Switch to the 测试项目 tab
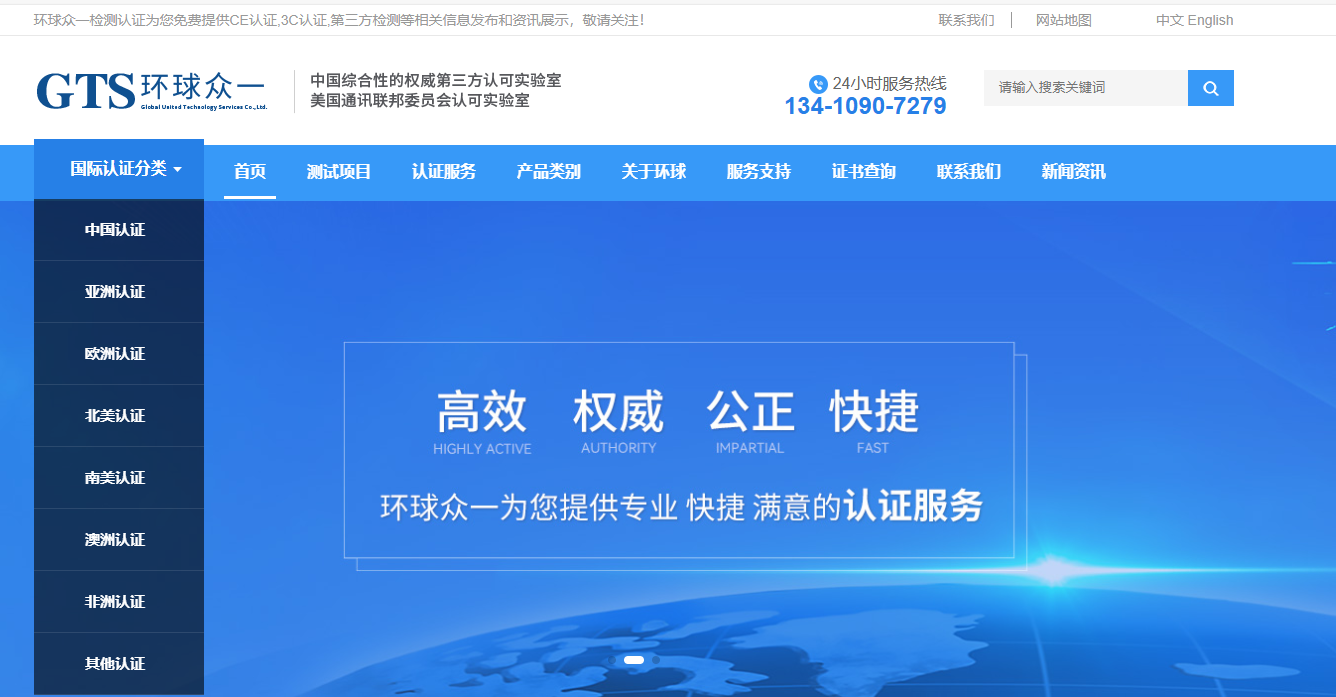Viewport: 1336px width, 697px height. 339,172
